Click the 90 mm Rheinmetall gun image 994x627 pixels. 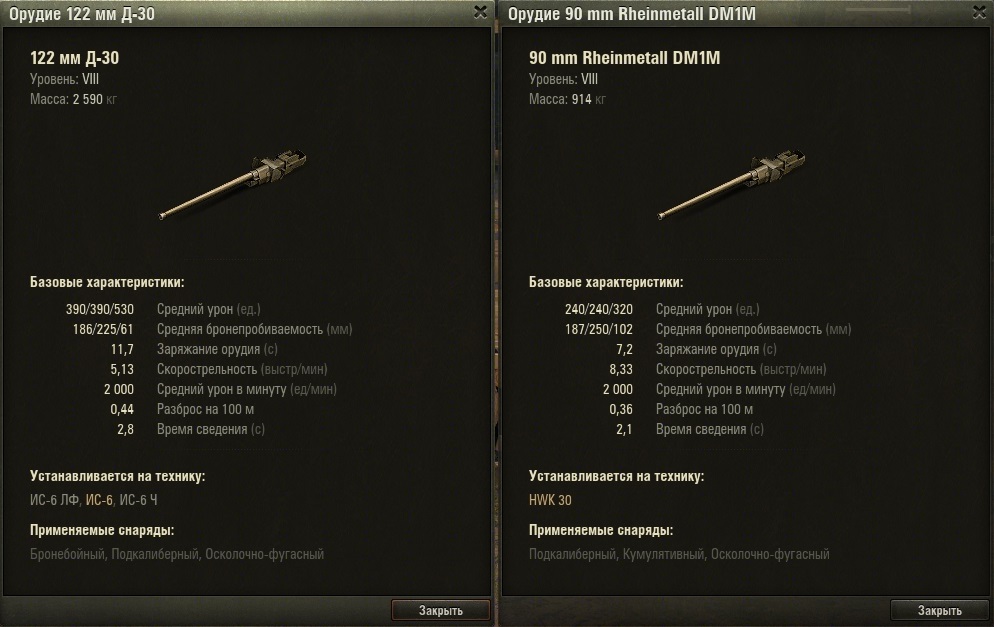click(x=731, y=184)
